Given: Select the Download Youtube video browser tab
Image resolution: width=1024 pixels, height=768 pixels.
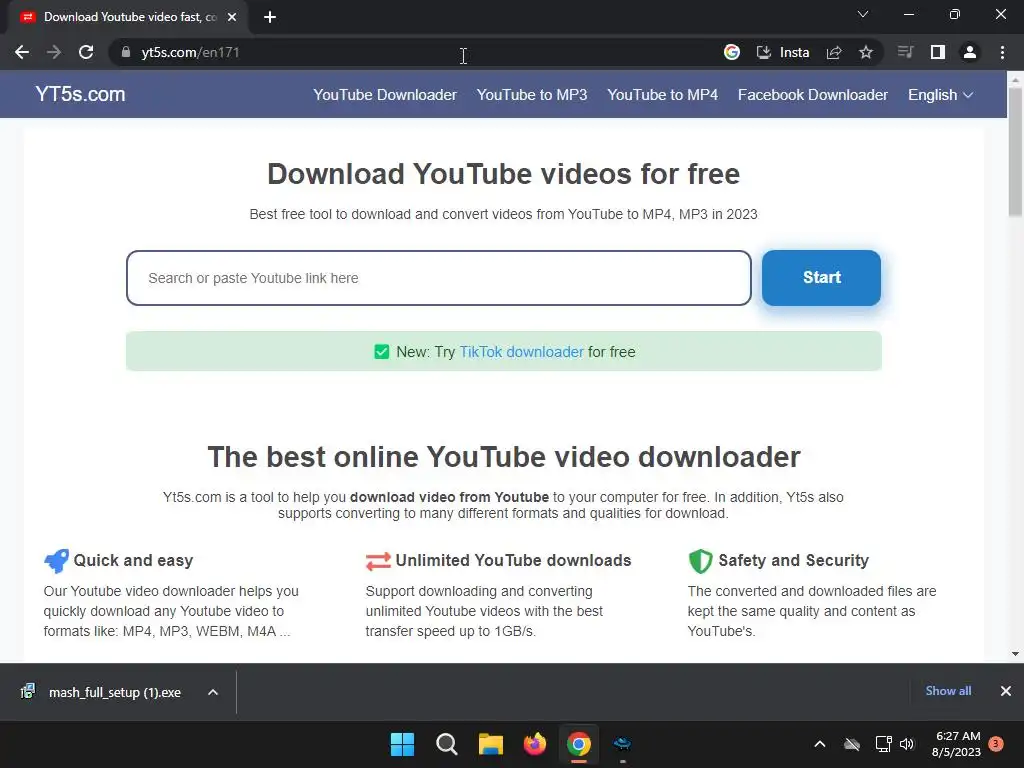Looking at the screenshot, I should tap(129, 17).
